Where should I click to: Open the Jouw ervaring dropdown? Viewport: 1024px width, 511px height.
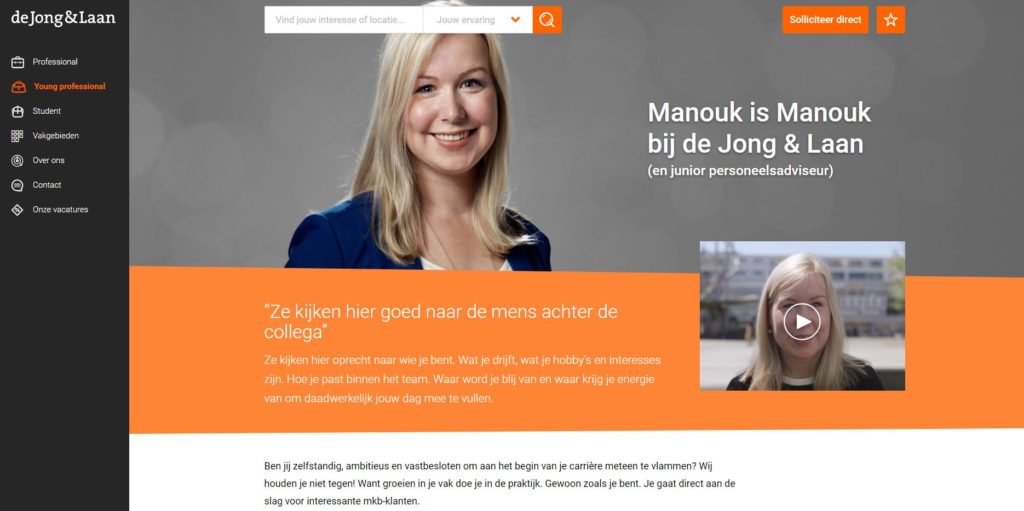[478, 20]
